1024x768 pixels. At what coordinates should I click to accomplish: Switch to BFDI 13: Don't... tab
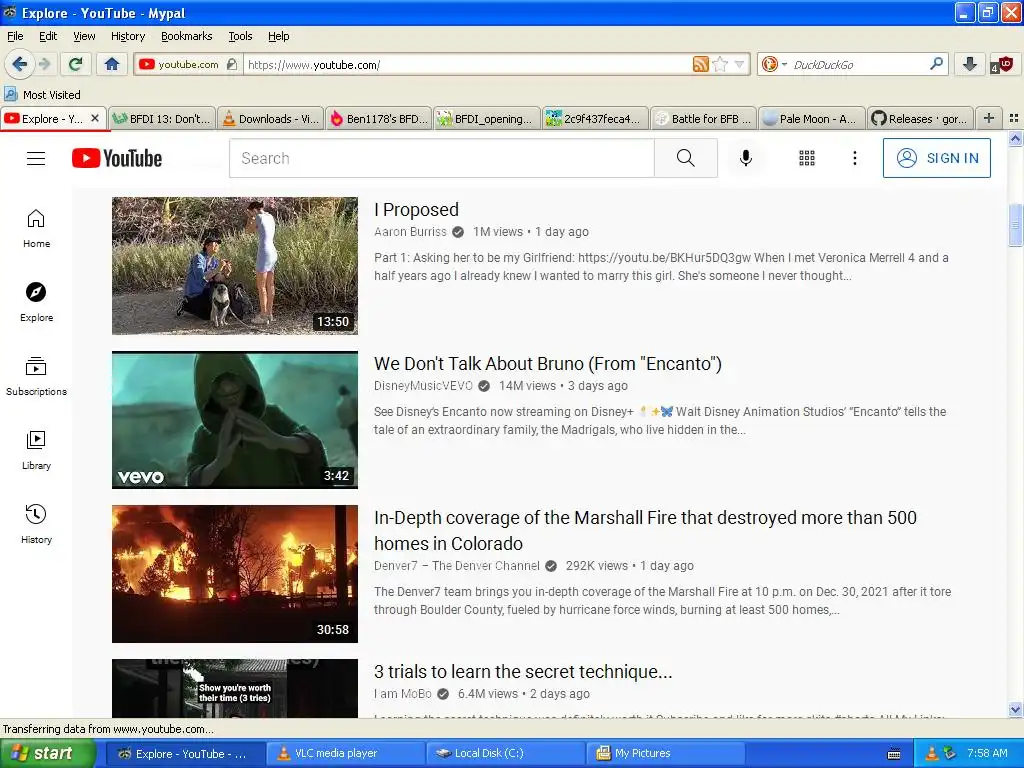click(x=161, y=119)
